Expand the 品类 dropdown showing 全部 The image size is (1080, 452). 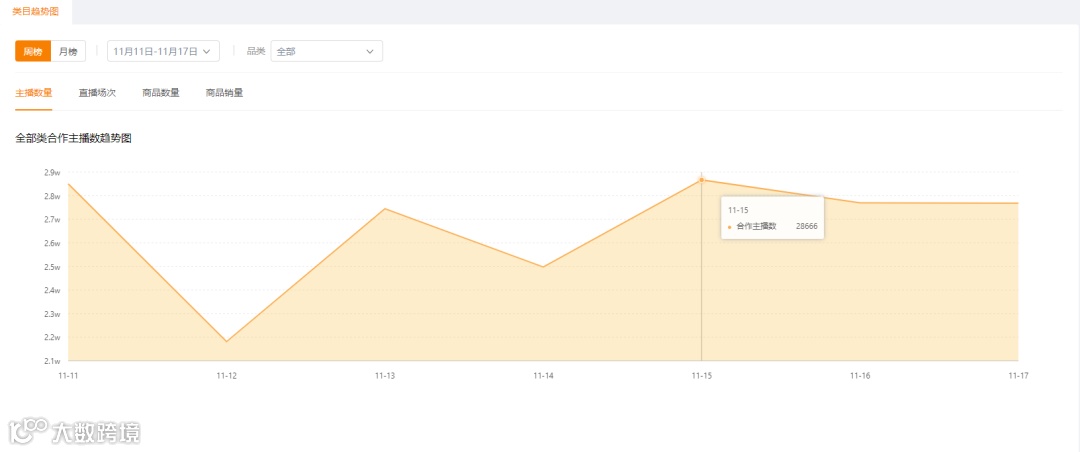[x=326, y=51]
